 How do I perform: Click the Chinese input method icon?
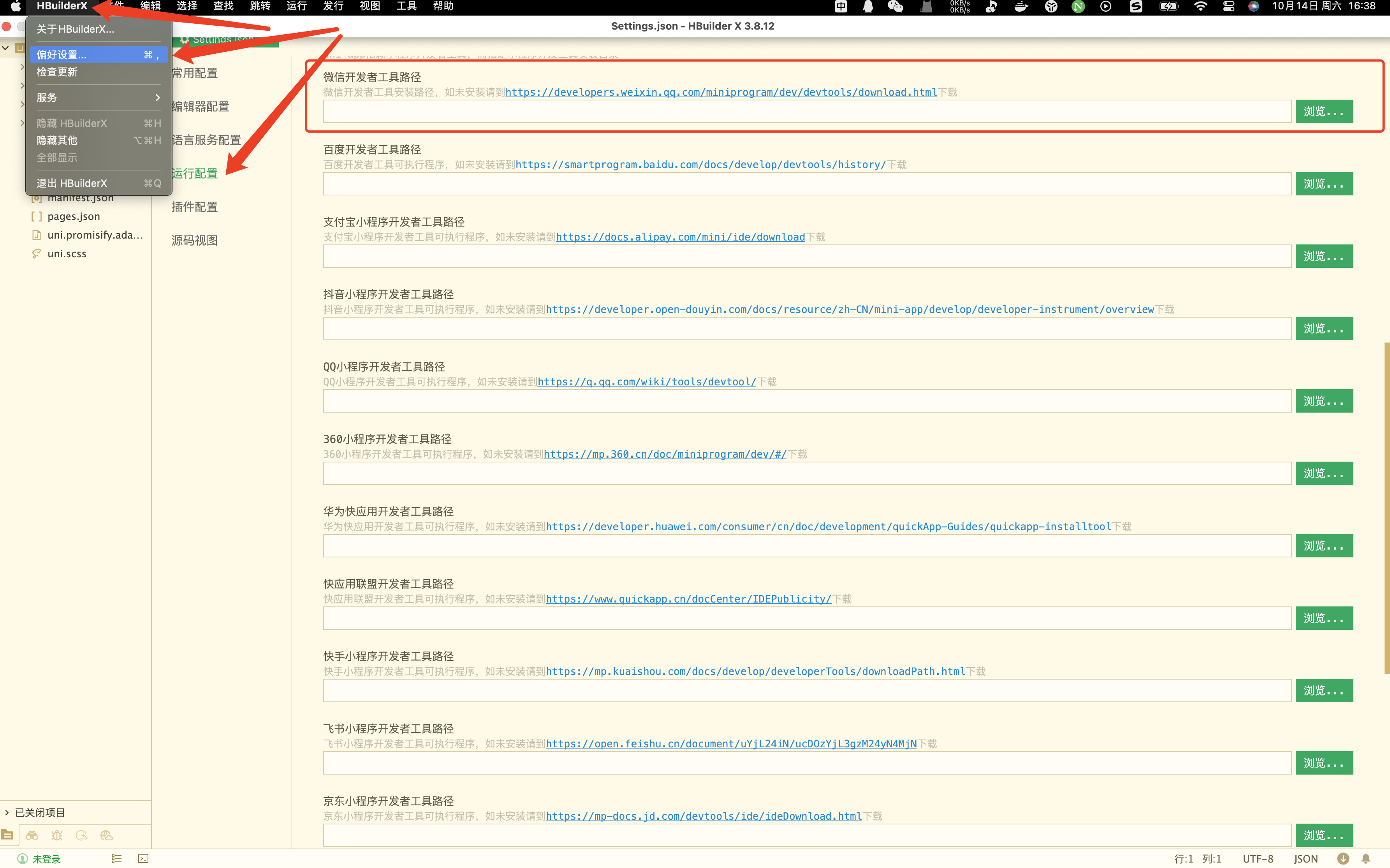pyautogui.click(x=841, y=6)
